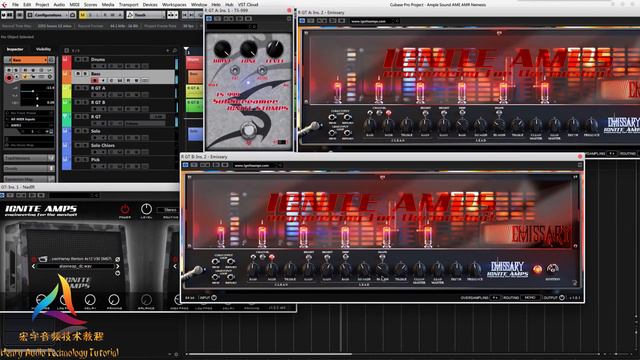Mute the Bass track
Screen dimensions: 640x360
78,73
